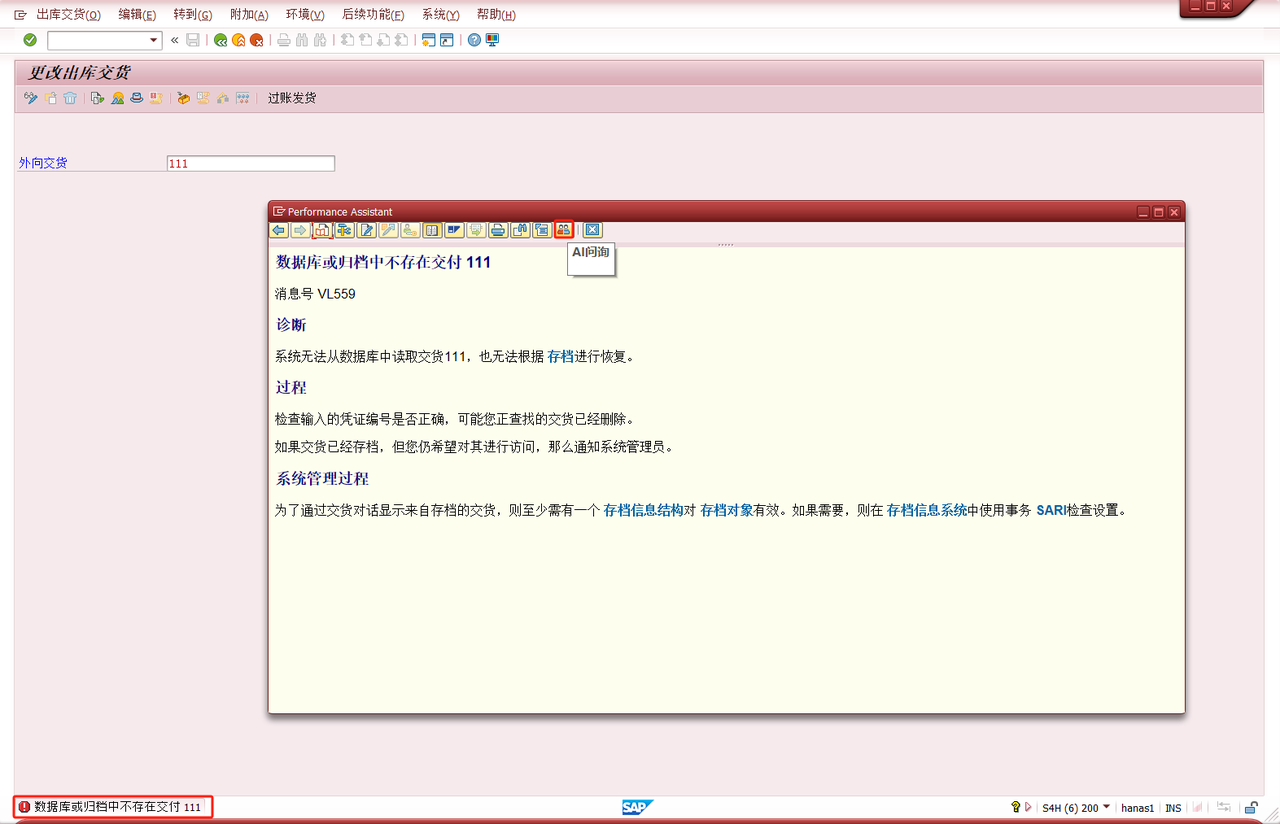Screen dimensions: 1280x824
Task: Open the 存档对象 link
Action: [x=727, y=510]
